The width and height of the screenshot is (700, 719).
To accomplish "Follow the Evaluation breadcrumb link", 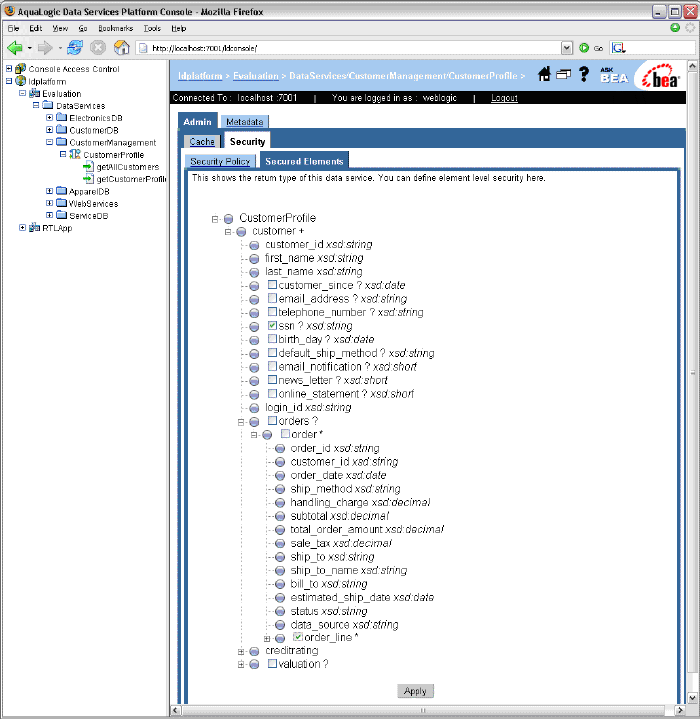I will pyautogui.click(x=256, y=76).
